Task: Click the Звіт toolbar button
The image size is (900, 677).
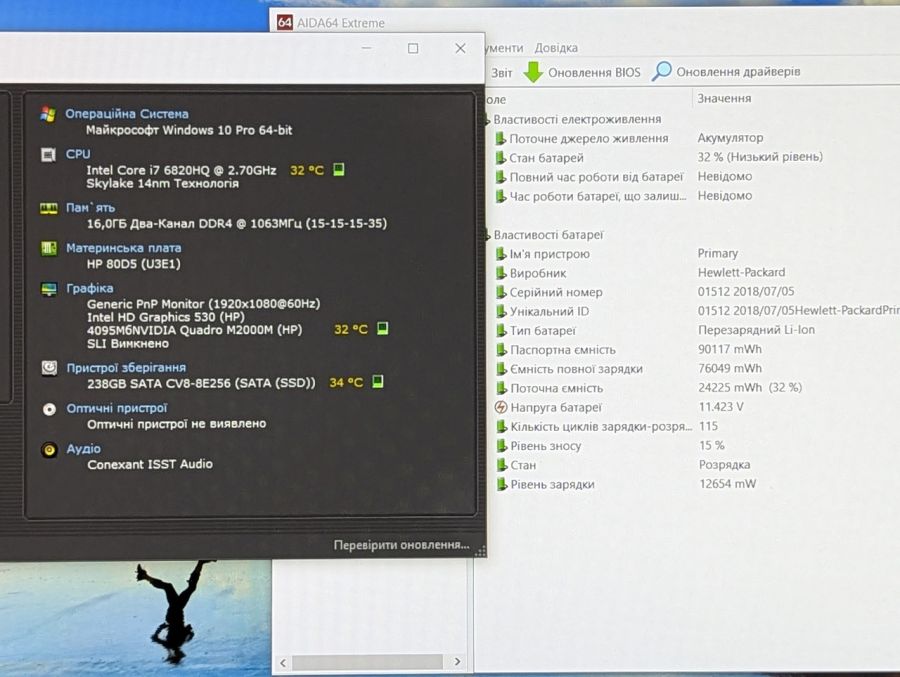Action: 501,72
